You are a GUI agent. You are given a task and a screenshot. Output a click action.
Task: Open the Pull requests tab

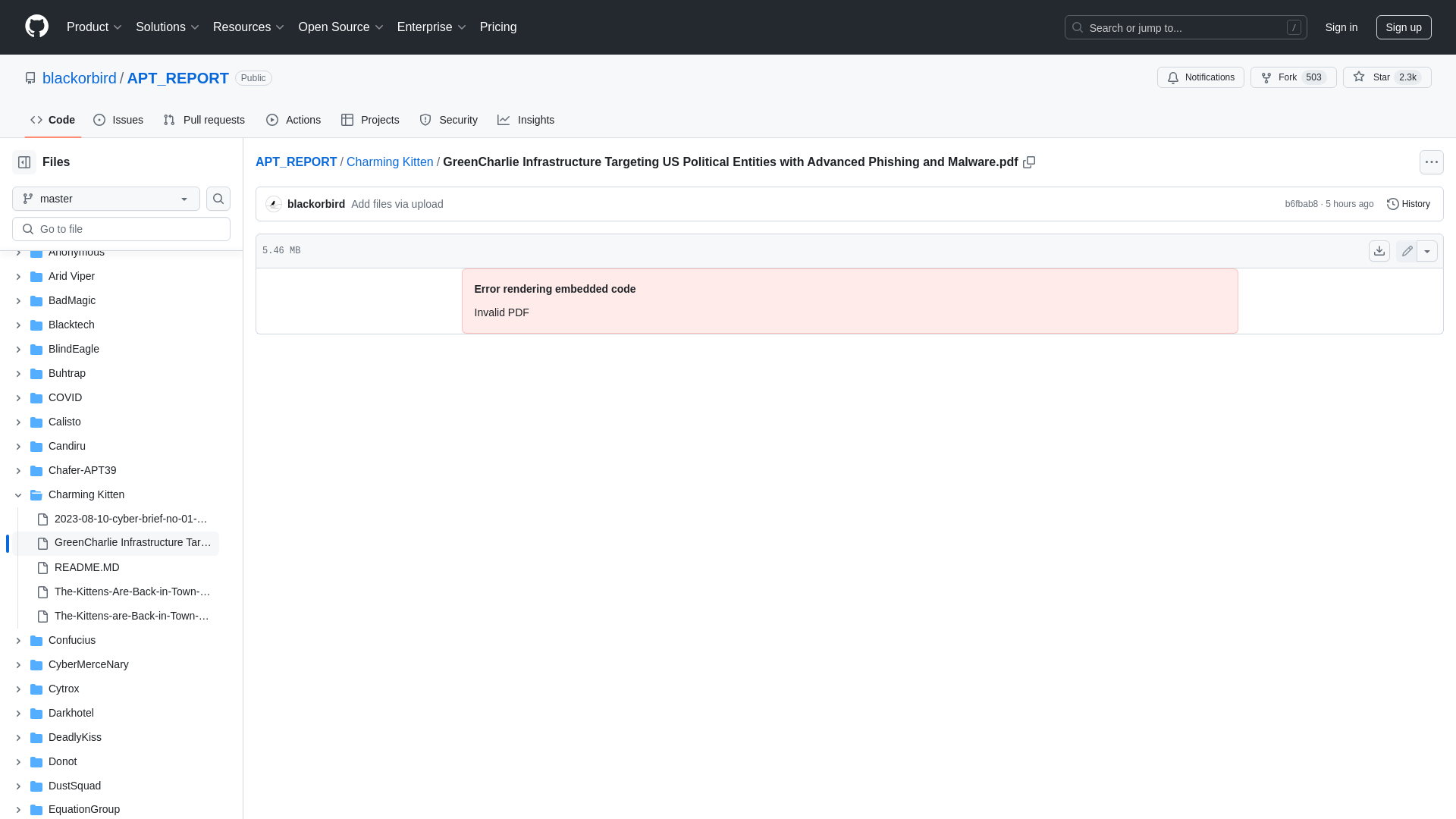point(204,120)
